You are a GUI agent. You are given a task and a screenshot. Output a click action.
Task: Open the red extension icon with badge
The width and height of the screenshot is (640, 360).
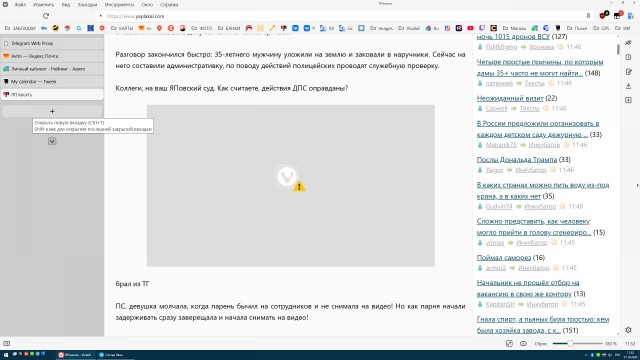pos(603,16)
